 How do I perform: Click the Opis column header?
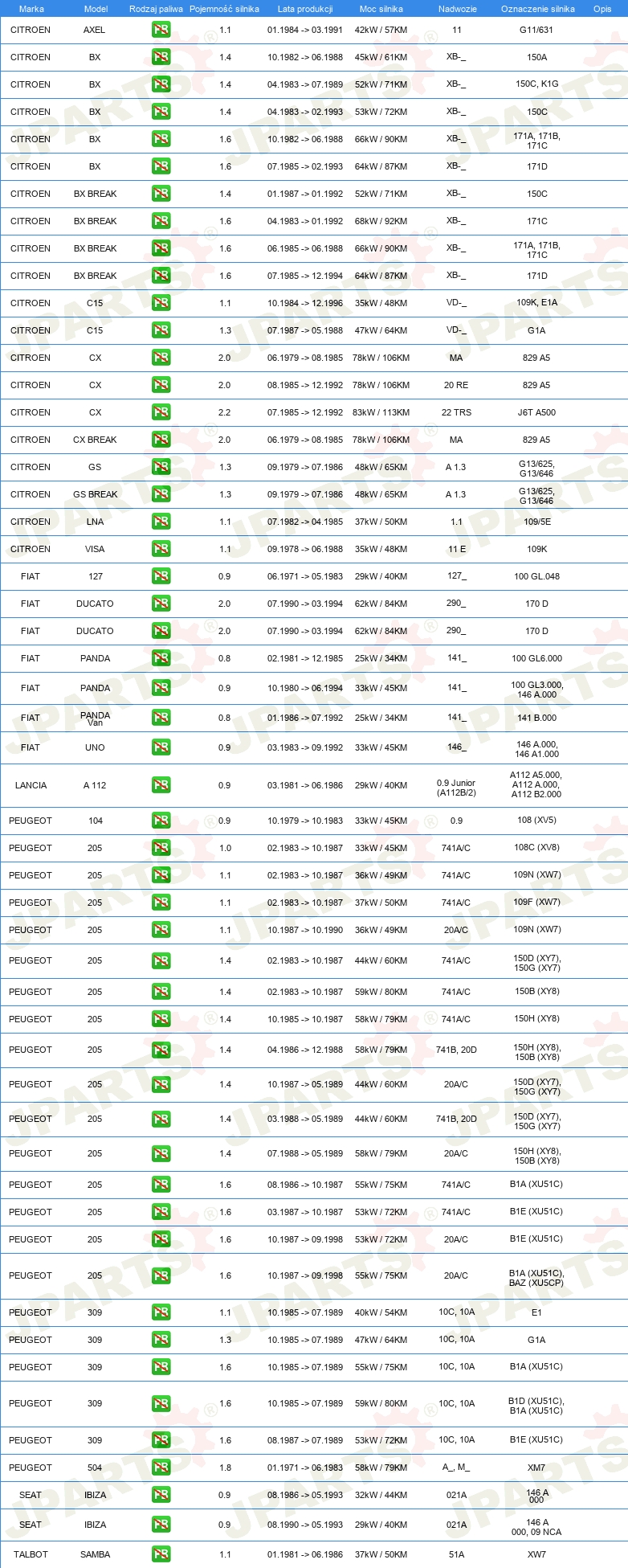pyautogui.click(x=602, y=9)
